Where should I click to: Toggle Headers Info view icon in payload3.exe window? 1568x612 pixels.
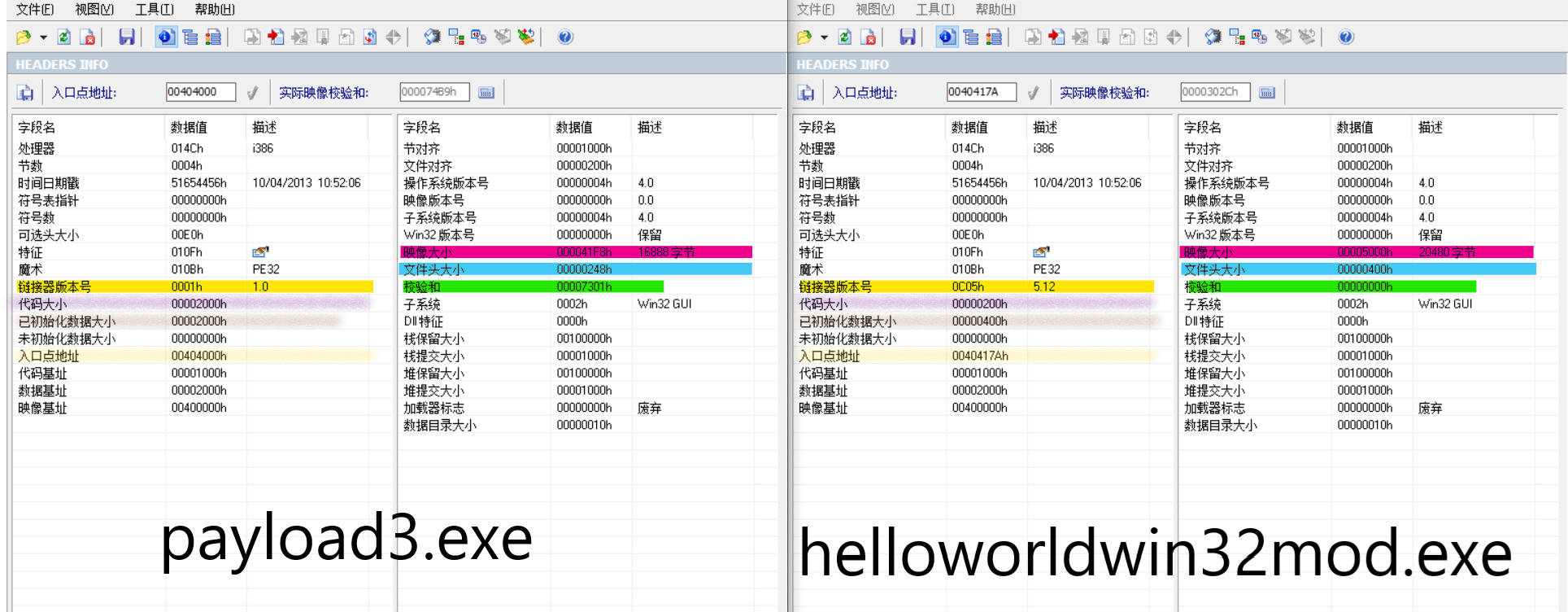click(x=166, y=37)
